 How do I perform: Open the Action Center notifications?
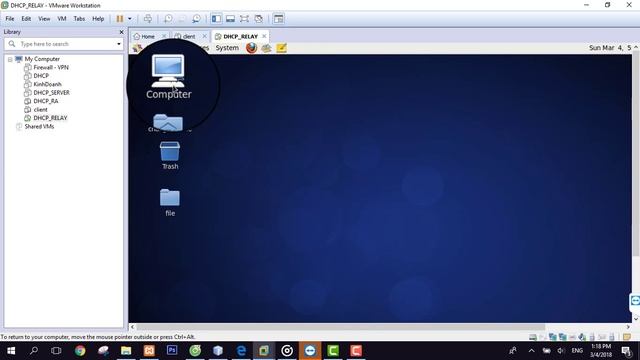click(x=626, y=351)
